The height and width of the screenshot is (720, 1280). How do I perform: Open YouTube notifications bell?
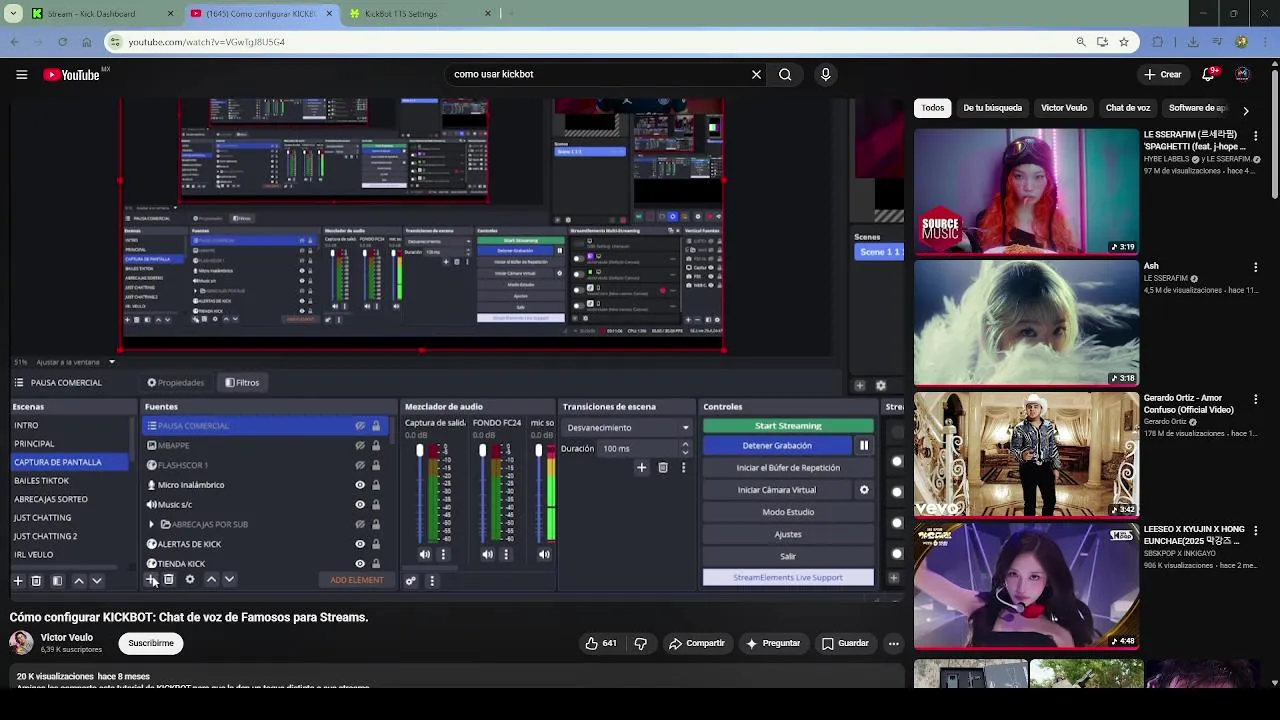(1210, 74)
